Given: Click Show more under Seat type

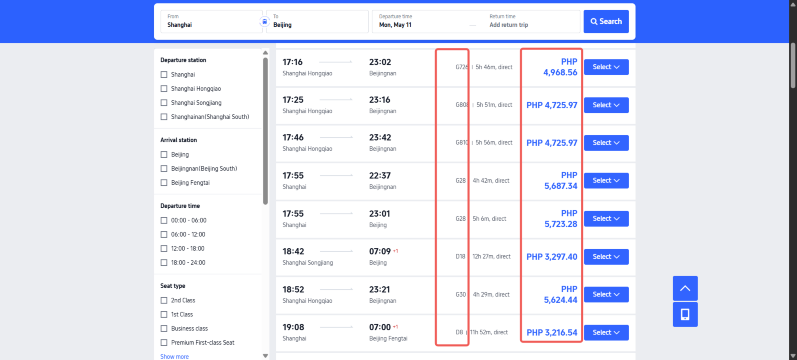Looking at the screenshot, I should 174,356.
